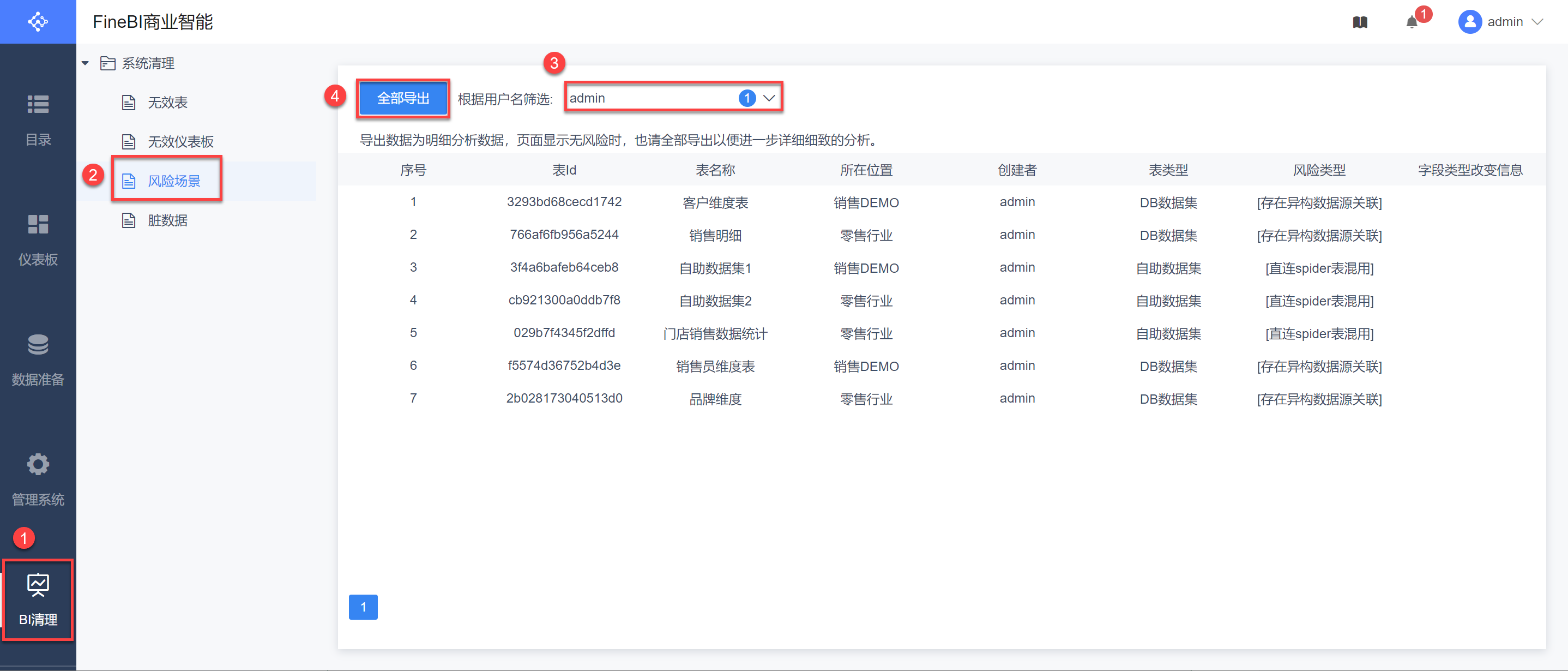Viewport: 1568px width, 671px height.
Task: Open the help document book icon
Action: pyautogui.click(x=1360, y=22)
